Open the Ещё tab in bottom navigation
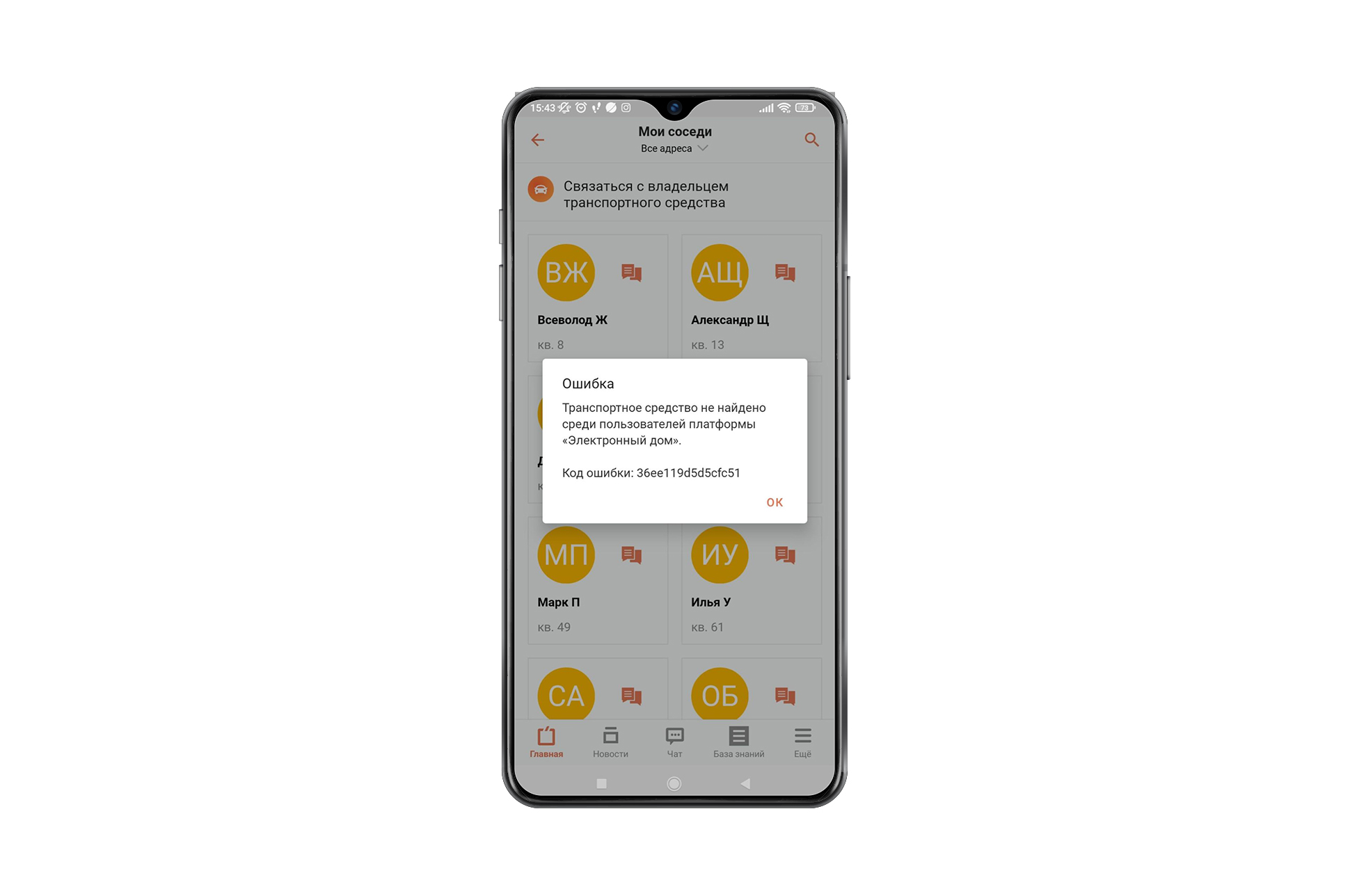Image resolution: width=1350 pixels, height=896 pixels. [x=820, y=750]
